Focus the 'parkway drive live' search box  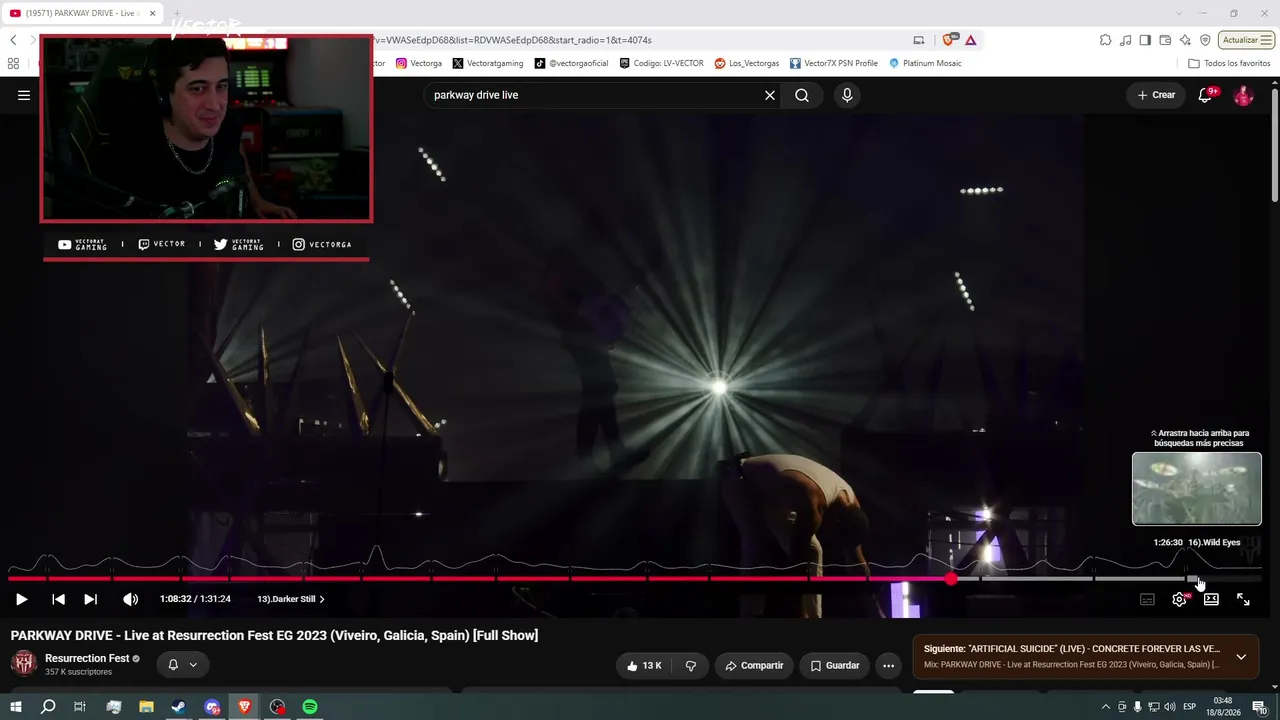pyautogui.click(x=595, y=95)
